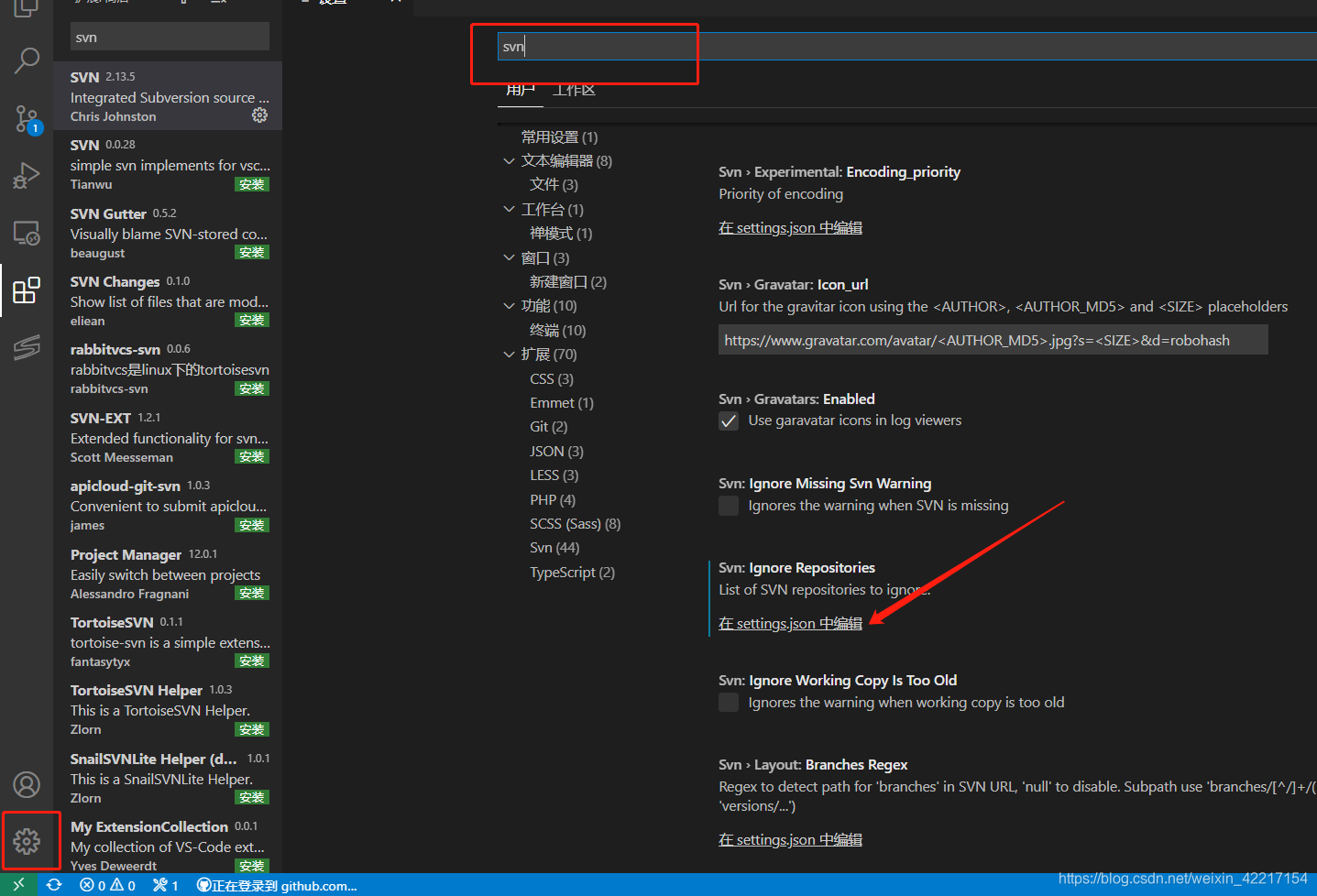Collapse the 窗口 (3) settings group
The width and height of the screenshot is (1317, 896).
click(x=509, y=258)
